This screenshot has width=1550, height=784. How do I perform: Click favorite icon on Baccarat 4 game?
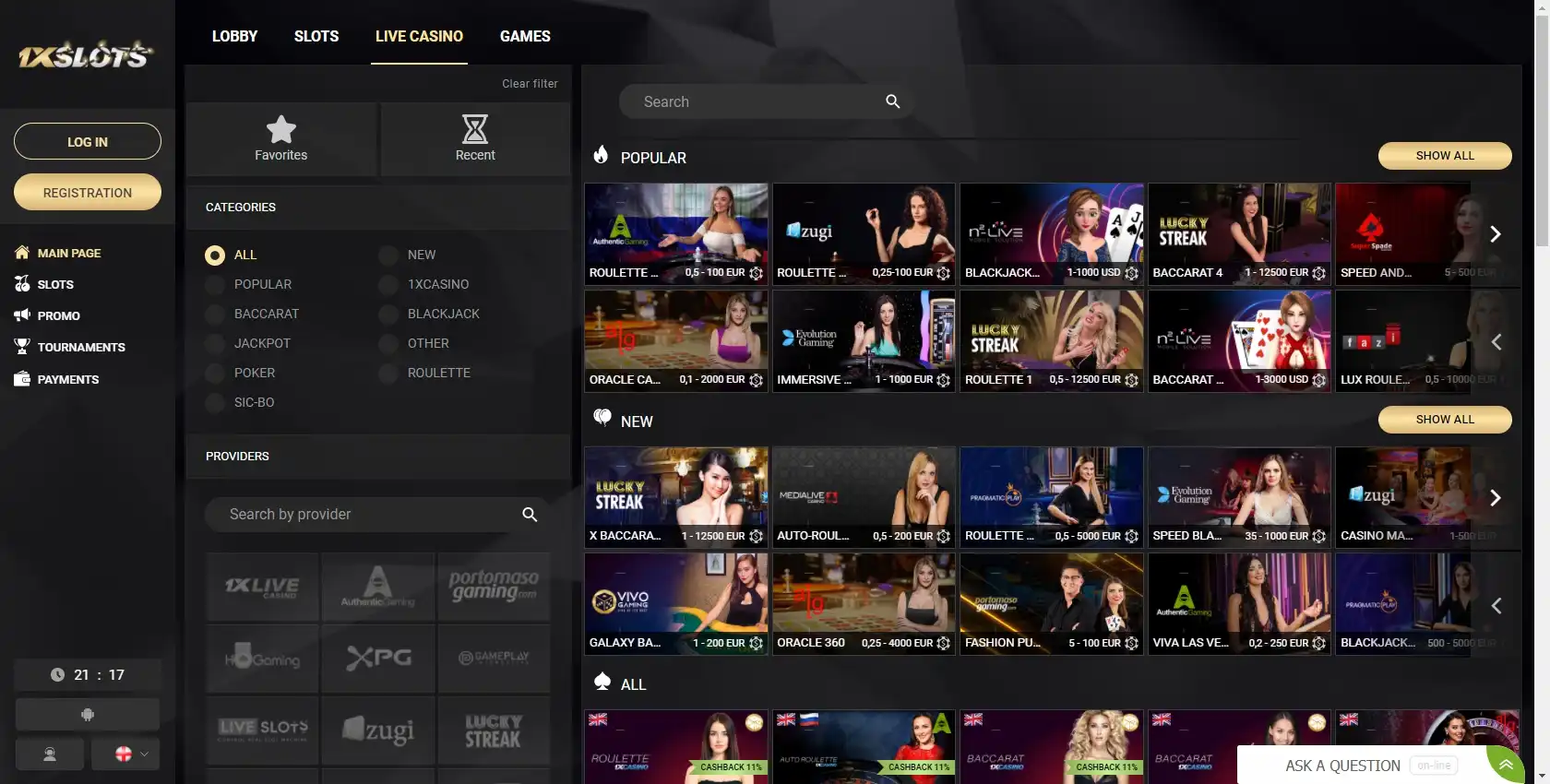point(1319,273)
